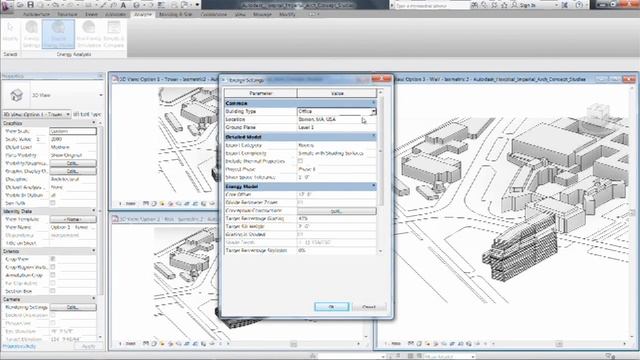The width and height of the screenshot is (640, 360).
Task: Click the Parameter column header
Action: tap(261, 93)
